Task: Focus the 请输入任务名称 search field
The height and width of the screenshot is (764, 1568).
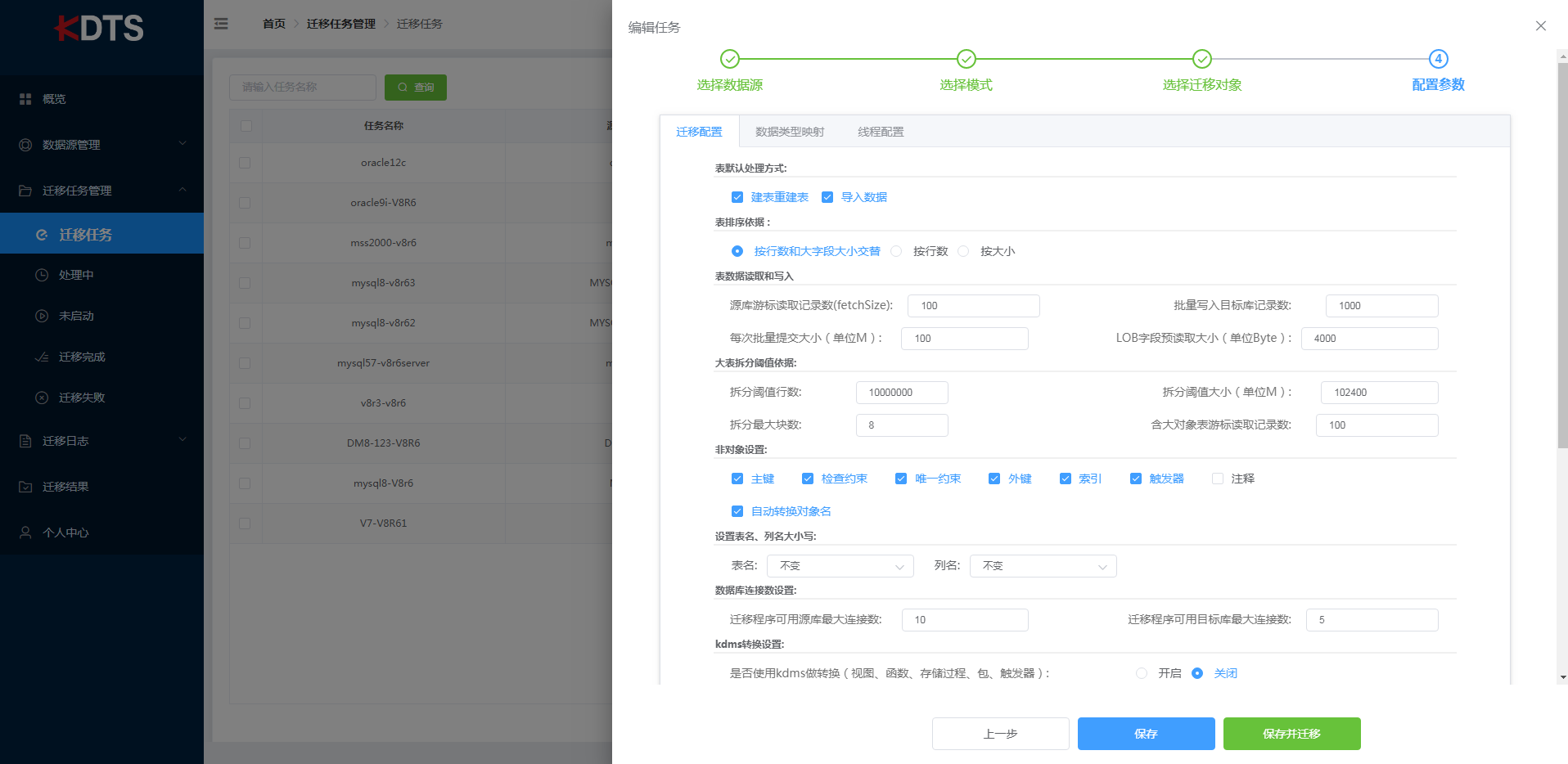Action: tap(303, 88)
